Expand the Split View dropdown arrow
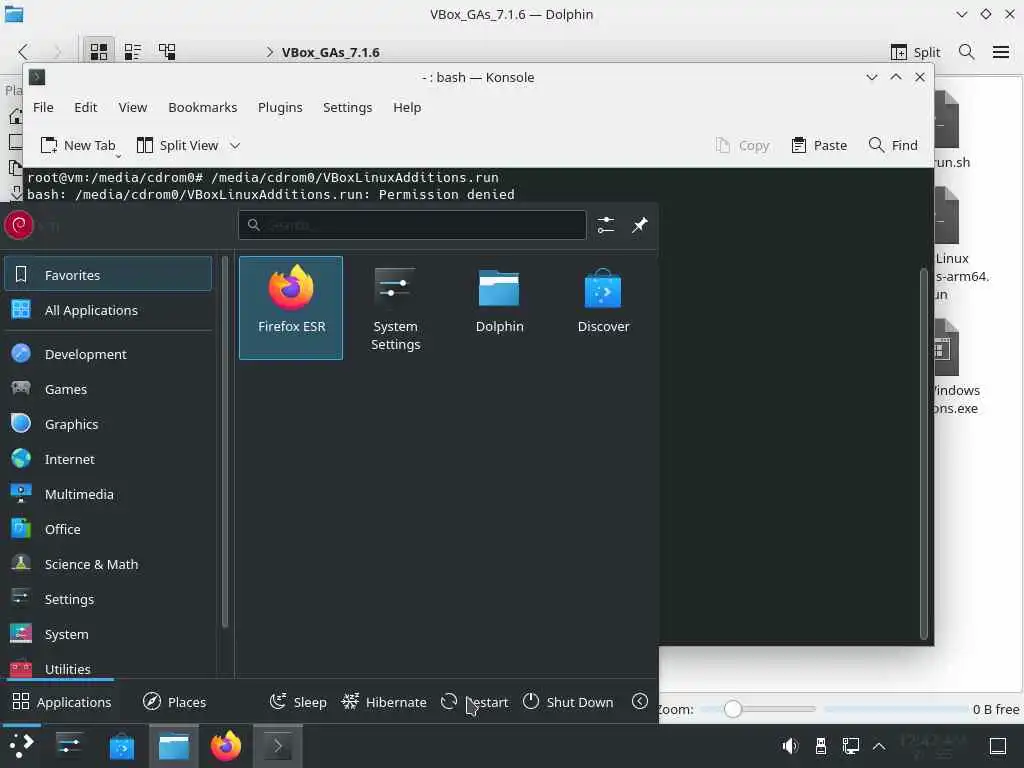1024x768 pixels. tap(235, 145)
